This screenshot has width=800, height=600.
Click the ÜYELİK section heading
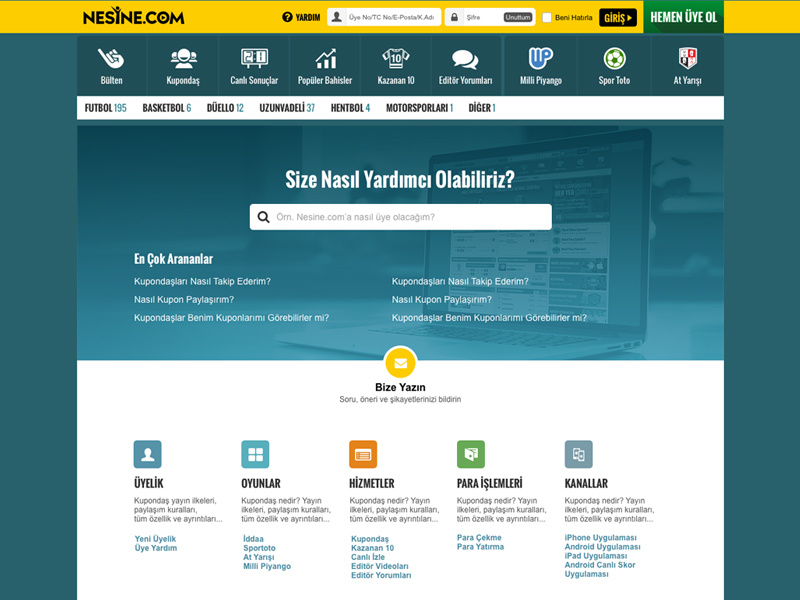coord(148,483)
